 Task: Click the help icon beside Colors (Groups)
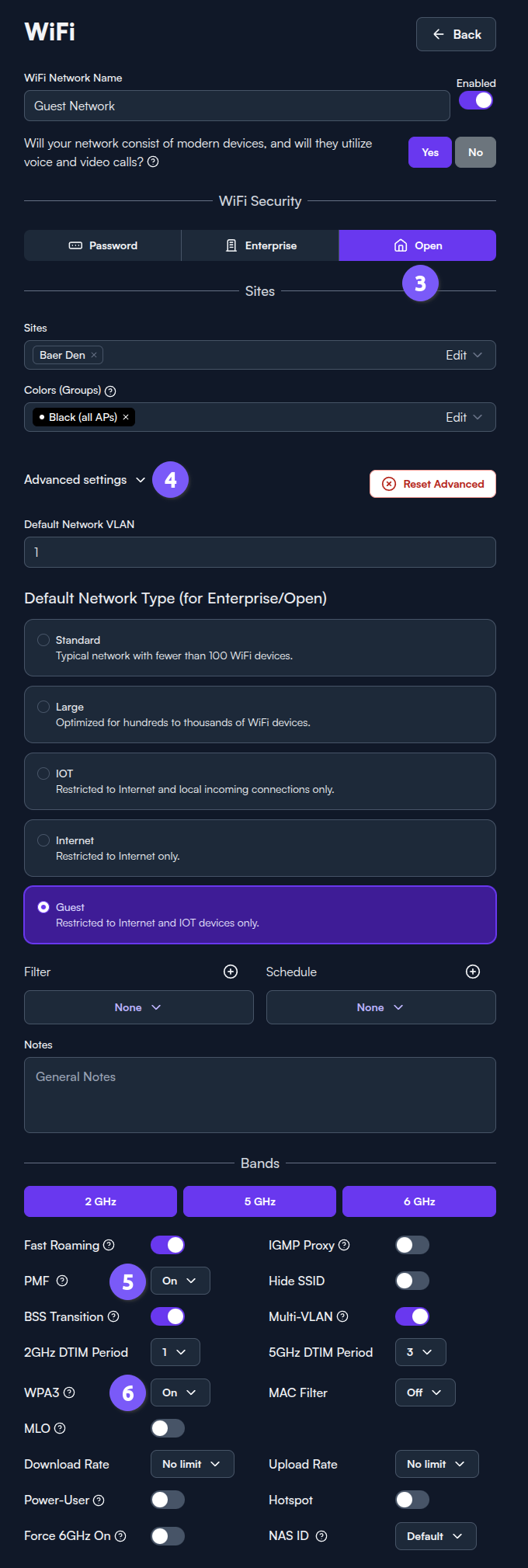tap(110, 391)
